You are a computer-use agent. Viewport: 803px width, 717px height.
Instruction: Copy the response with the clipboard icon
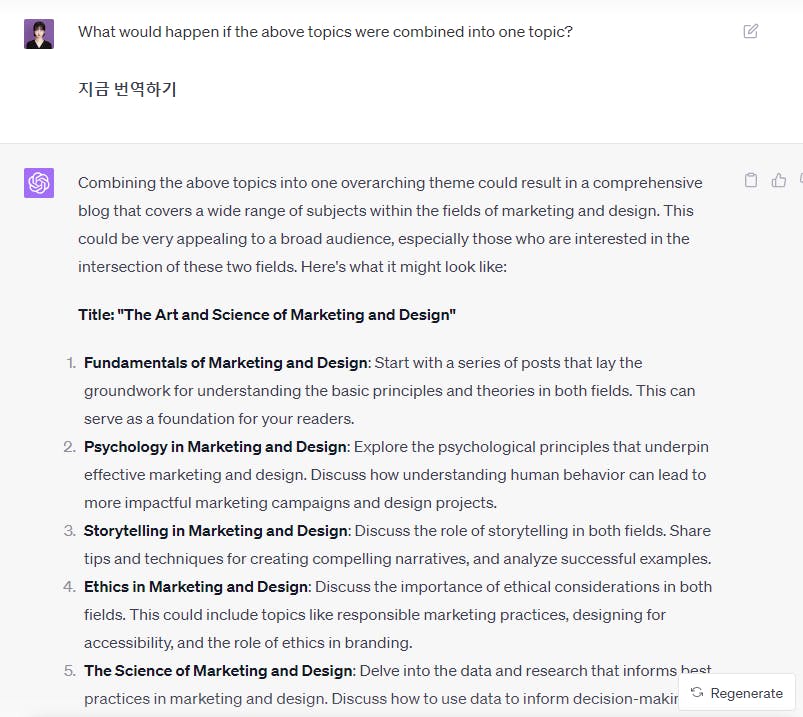coord(751,180)
